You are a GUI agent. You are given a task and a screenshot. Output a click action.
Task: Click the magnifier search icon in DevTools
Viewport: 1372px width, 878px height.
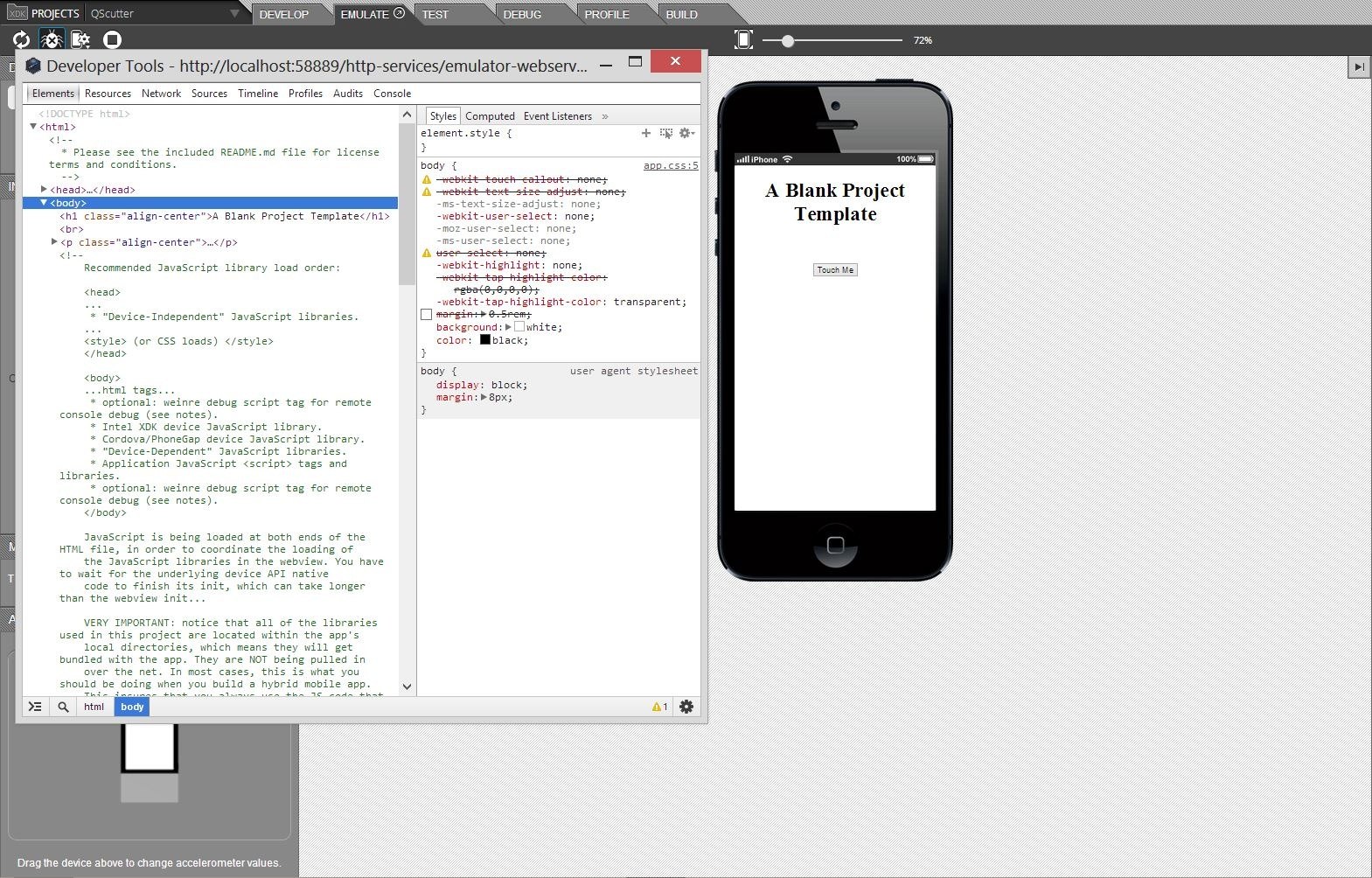pos(63,707)
